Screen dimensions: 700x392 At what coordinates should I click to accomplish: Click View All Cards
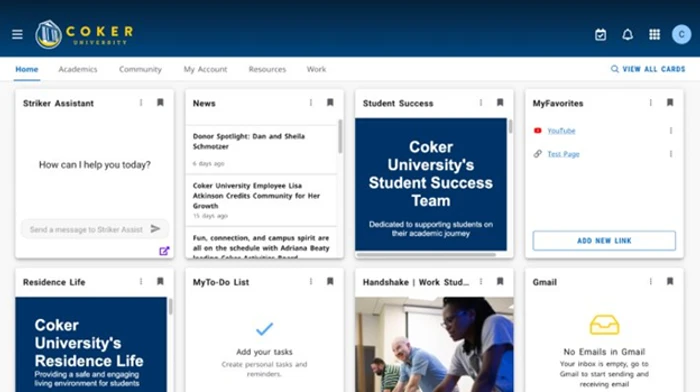648,69
